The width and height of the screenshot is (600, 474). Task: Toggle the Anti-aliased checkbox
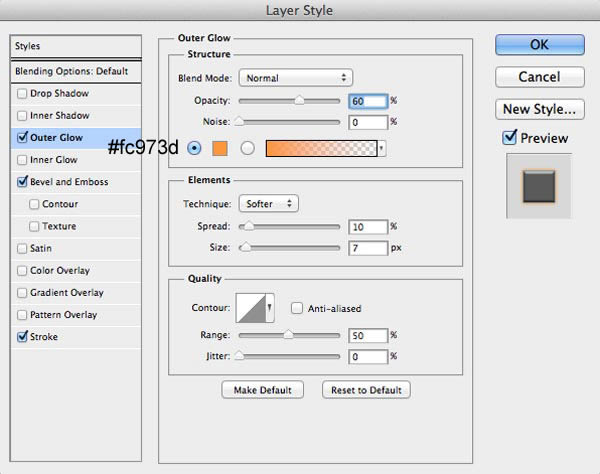297,308
